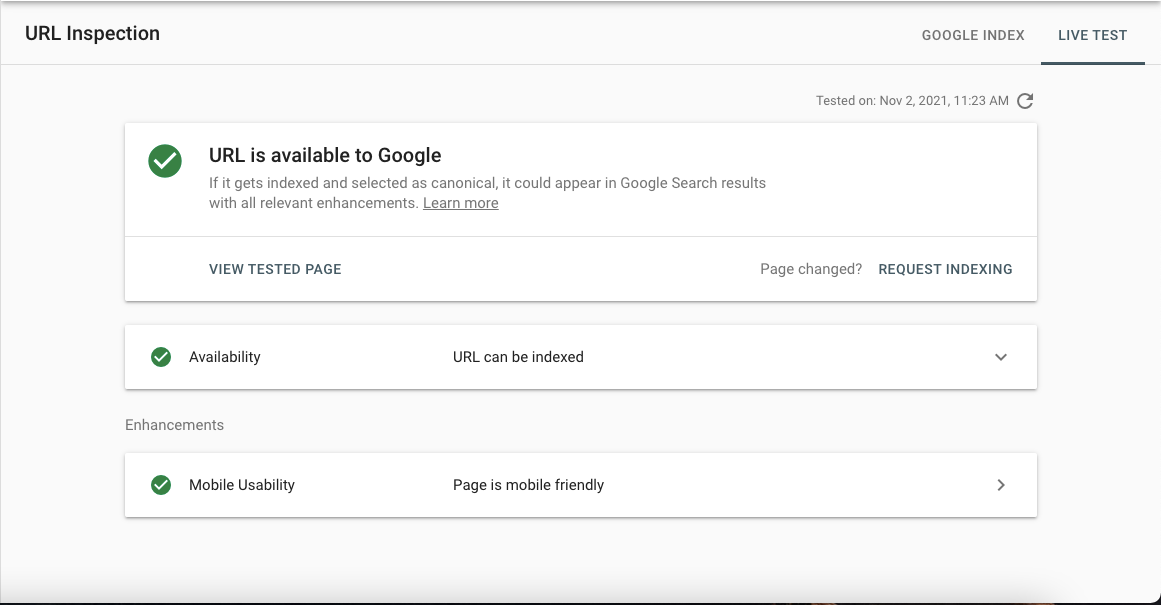Switch to the Google Index tab
The width and height of the screenshot is (1161, 605).
pos(973,35)
